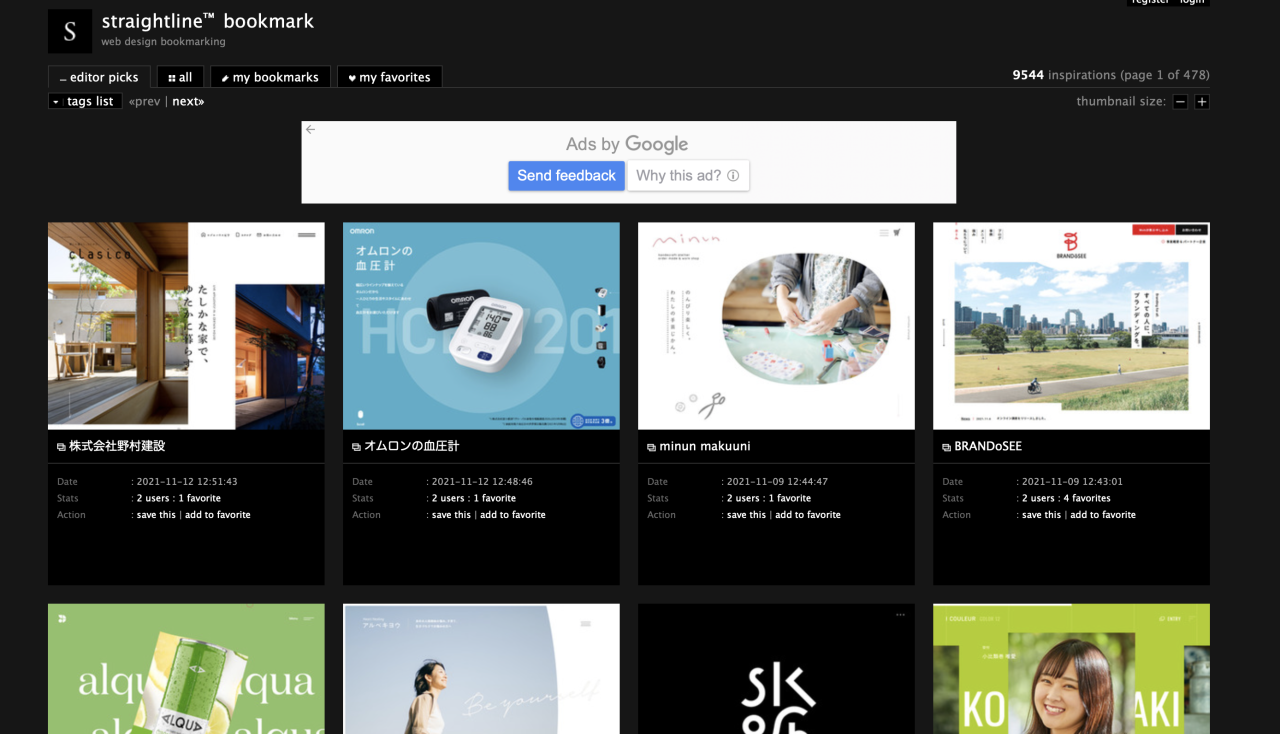
Task: Click 4 favorites stat for BRANDoSEE
Action: 1088,498
